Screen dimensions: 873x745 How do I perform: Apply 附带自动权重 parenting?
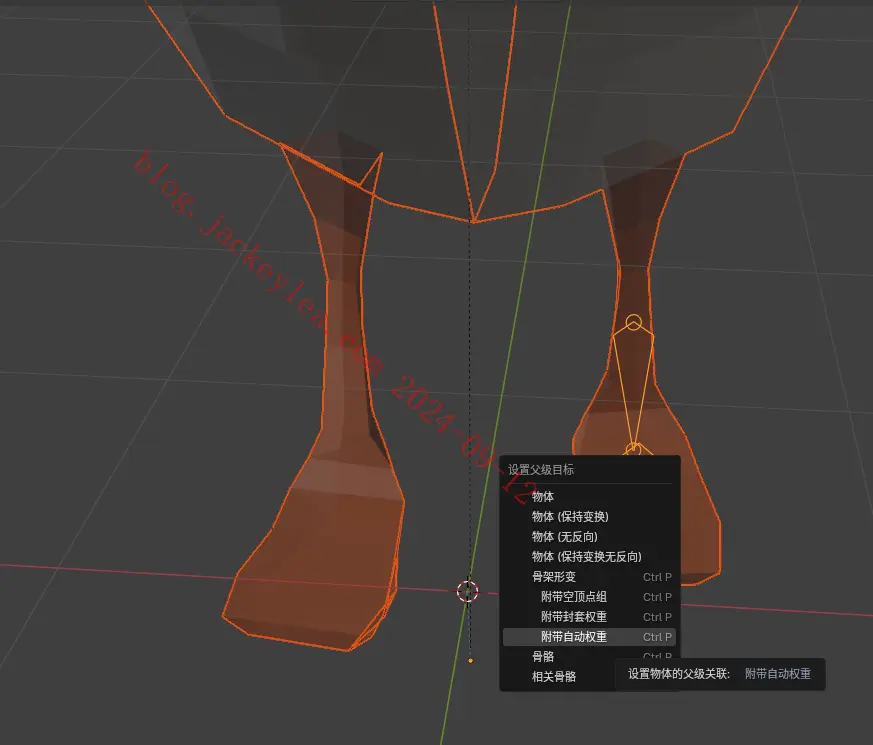point(589,637)
